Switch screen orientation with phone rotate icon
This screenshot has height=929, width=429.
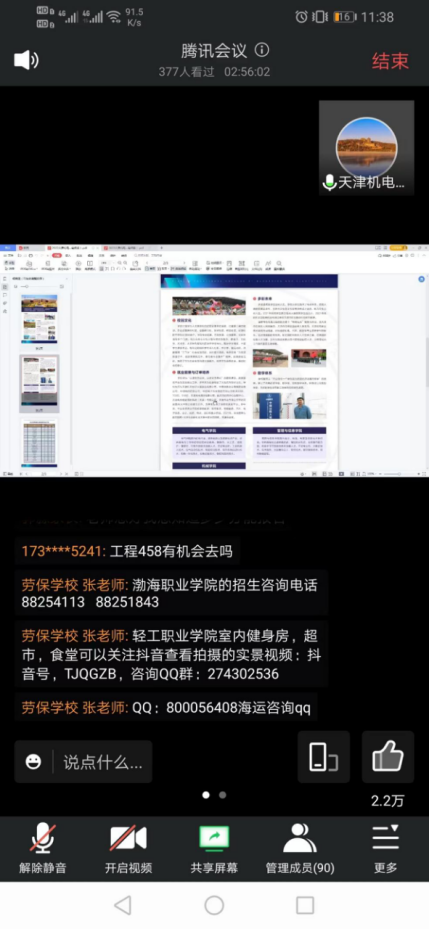pos(324,757)
